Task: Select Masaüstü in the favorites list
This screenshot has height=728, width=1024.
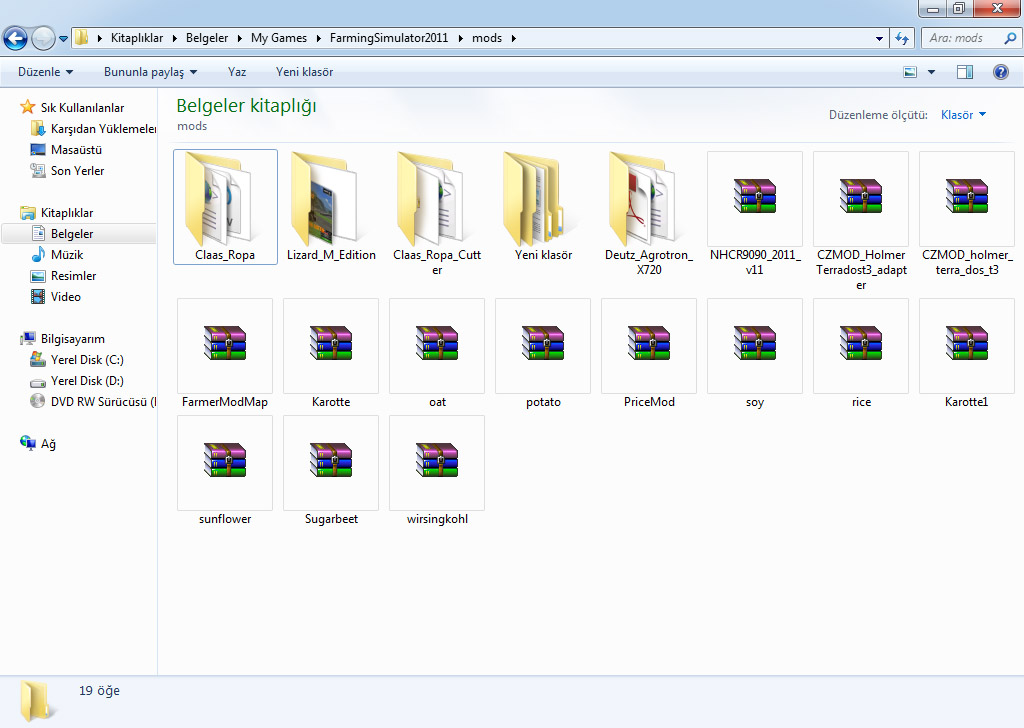Action: pyautogui.click(x=77, y=150)
